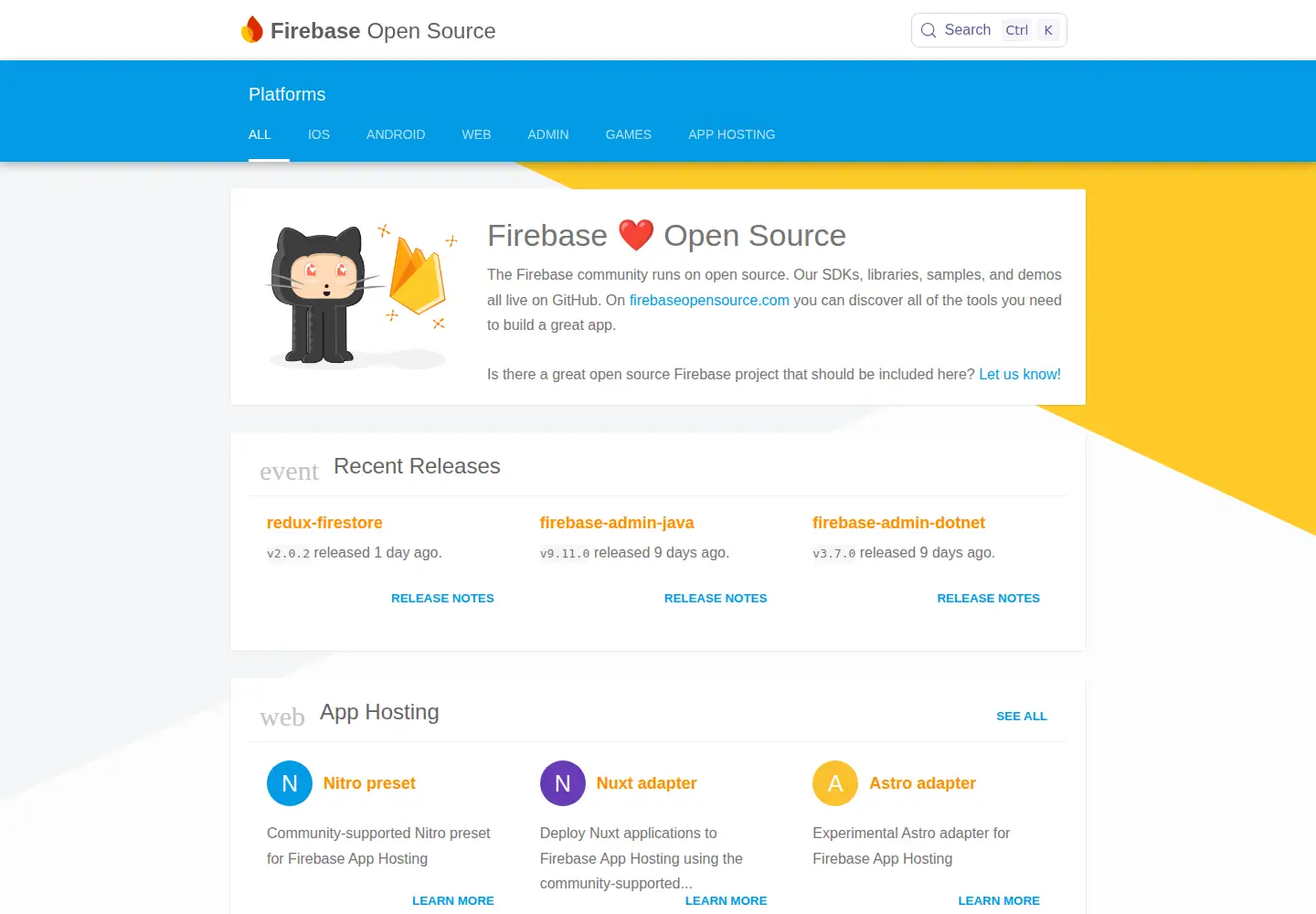Open the WEB platform tab
Image resolution: width=1316 pixels, height=914 pixels.
pyautogui.click(x=476, y=134)
